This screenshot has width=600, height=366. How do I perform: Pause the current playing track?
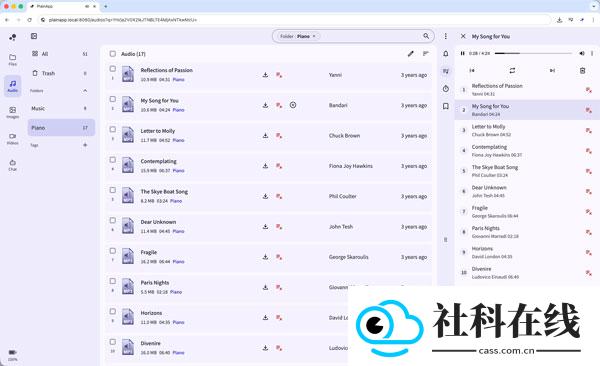[463, 54]
